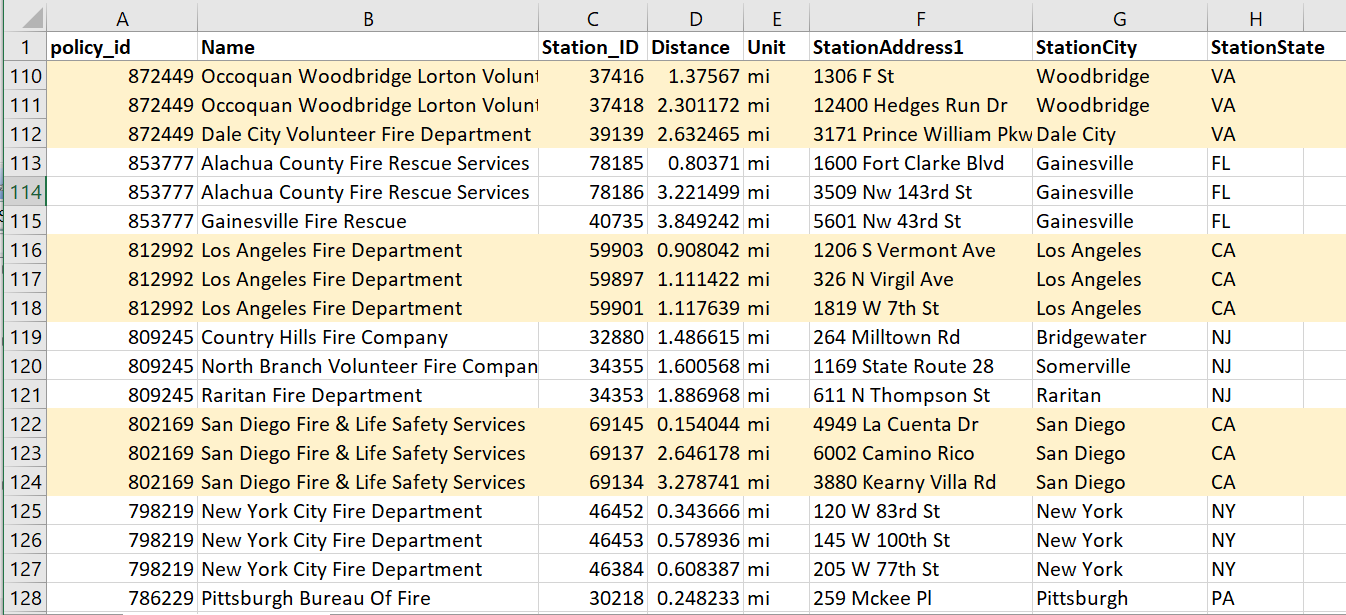Viewport: 1346px width, 615px height.
Task: Click address 259 Mckee Pl
Action: click(921, 598)
